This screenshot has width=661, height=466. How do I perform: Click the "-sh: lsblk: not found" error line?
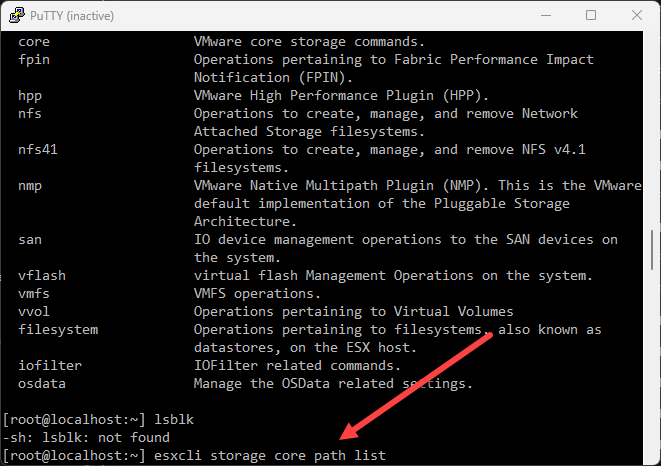(84, 437)
